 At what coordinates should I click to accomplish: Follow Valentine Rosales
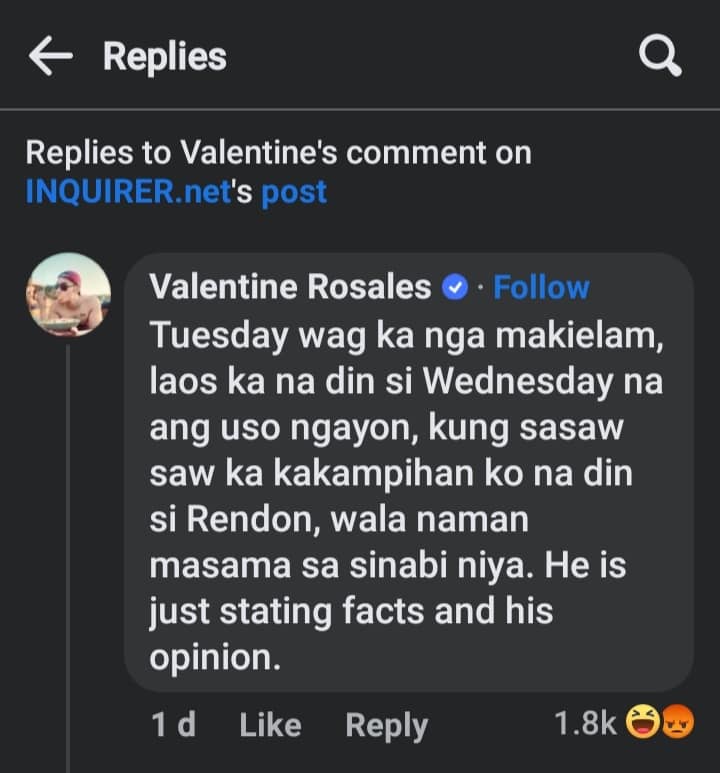click(541, 288)
